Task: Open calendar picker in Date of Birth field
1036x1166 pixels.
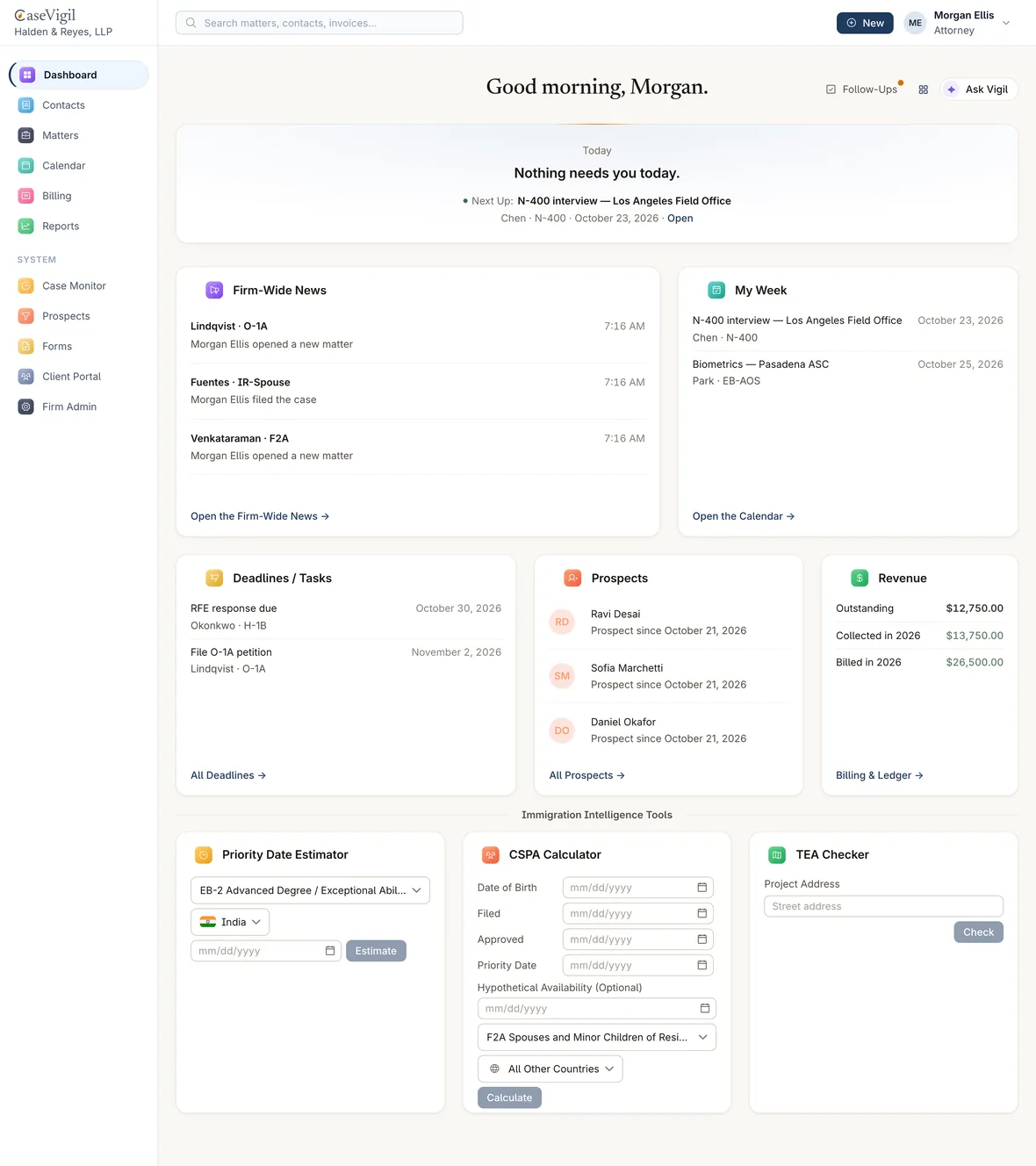Action: tap(702, 888)
